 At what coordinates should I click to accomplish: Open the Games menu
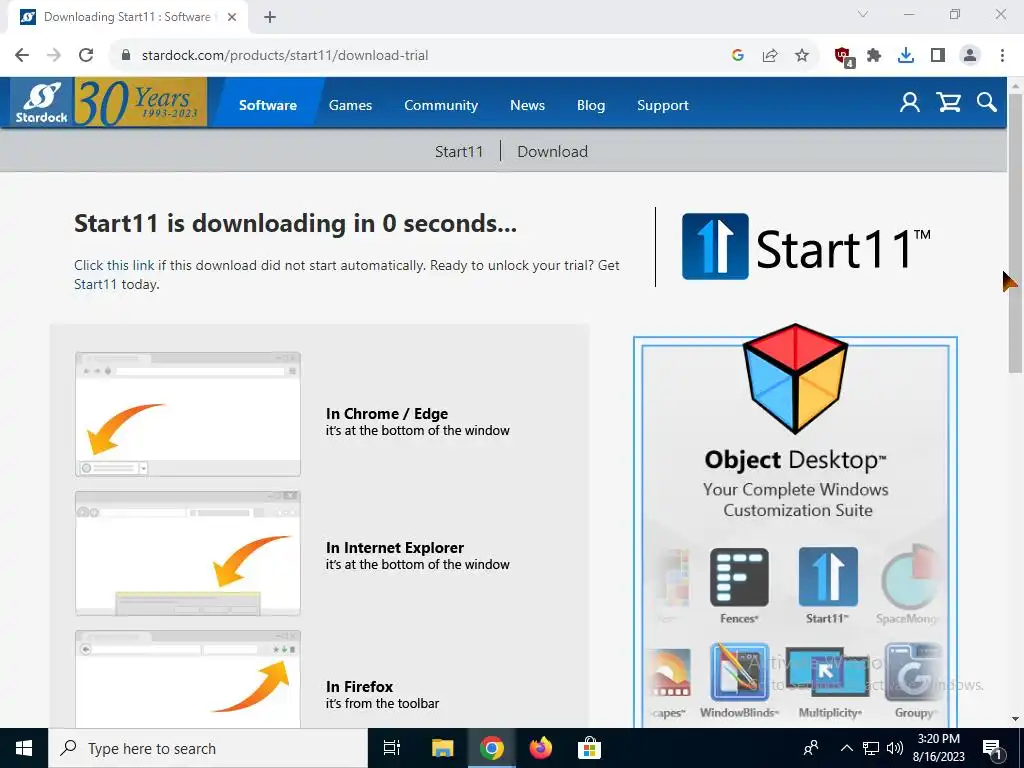[x=350, y=105]
